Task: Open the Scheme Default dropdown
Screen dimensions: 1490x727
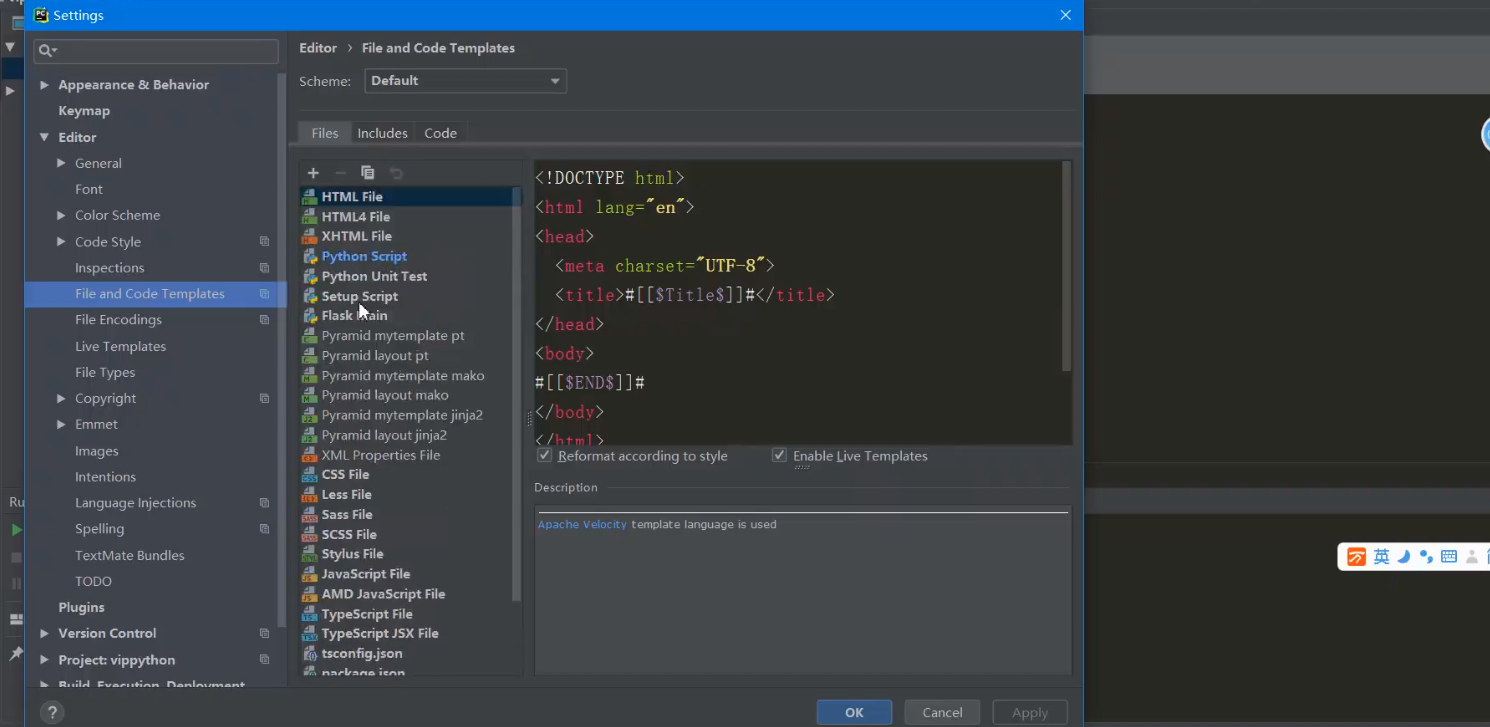Action: click(465, 81)
